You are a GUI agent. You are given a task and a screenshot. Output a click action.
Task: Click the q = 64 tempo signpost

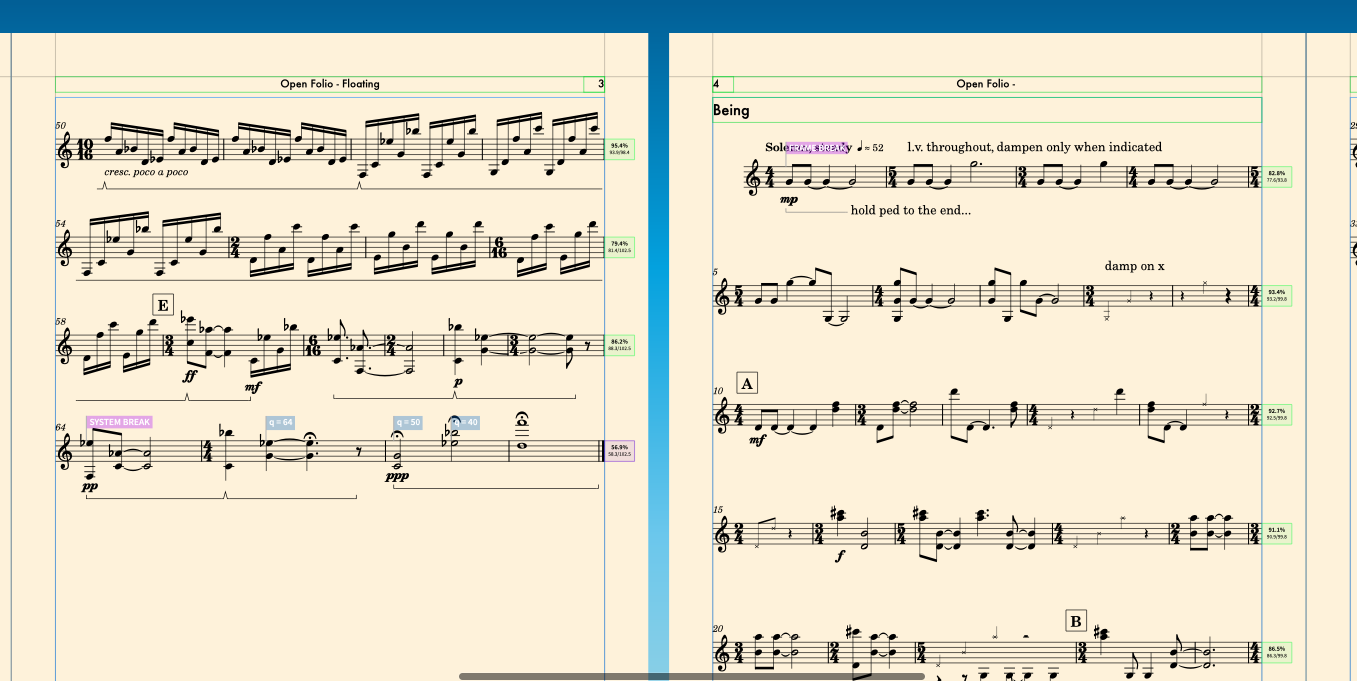pyautogui.click(x=281, y=422)
